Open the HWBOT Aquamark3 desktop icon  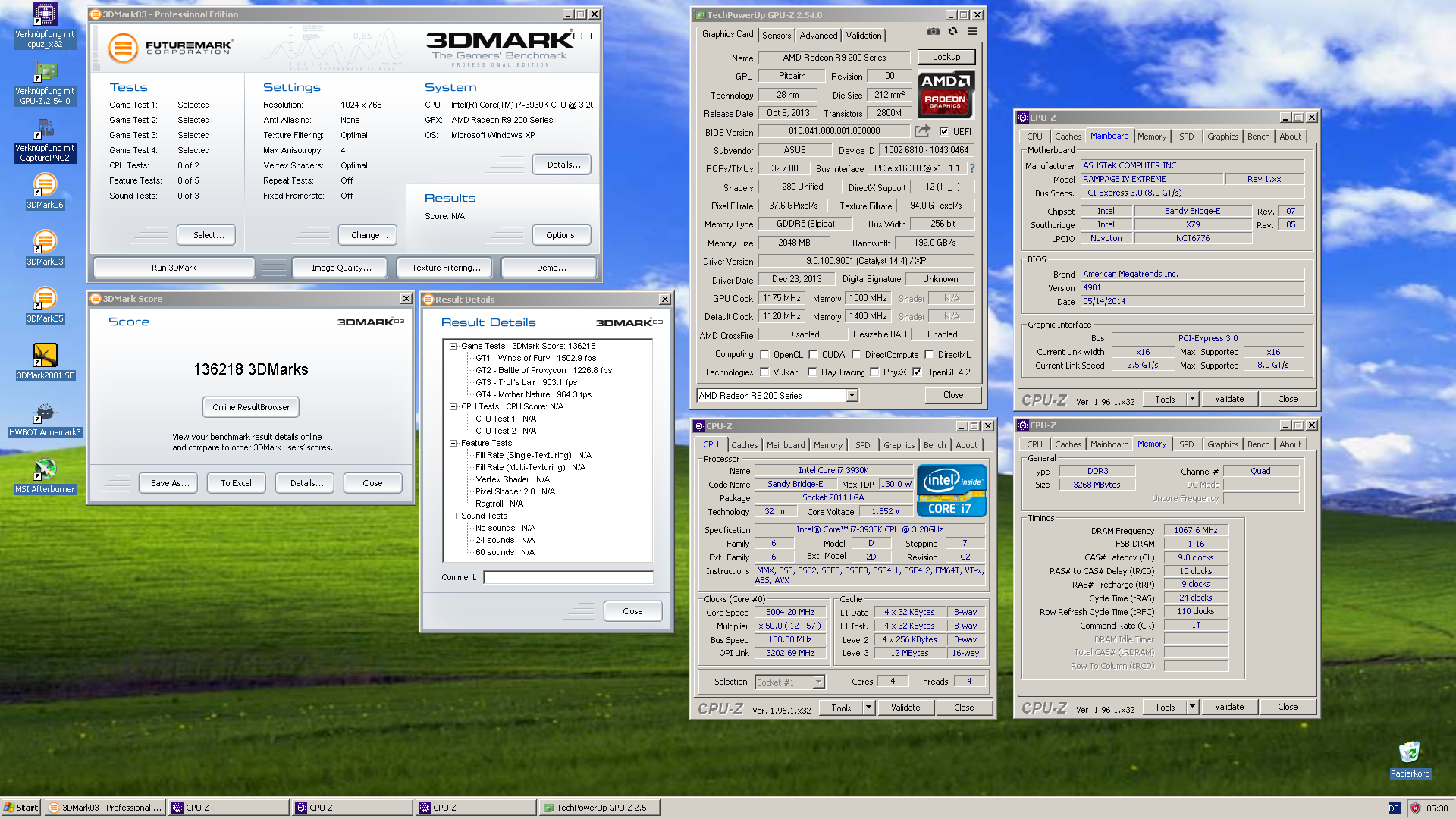[45, 419]
